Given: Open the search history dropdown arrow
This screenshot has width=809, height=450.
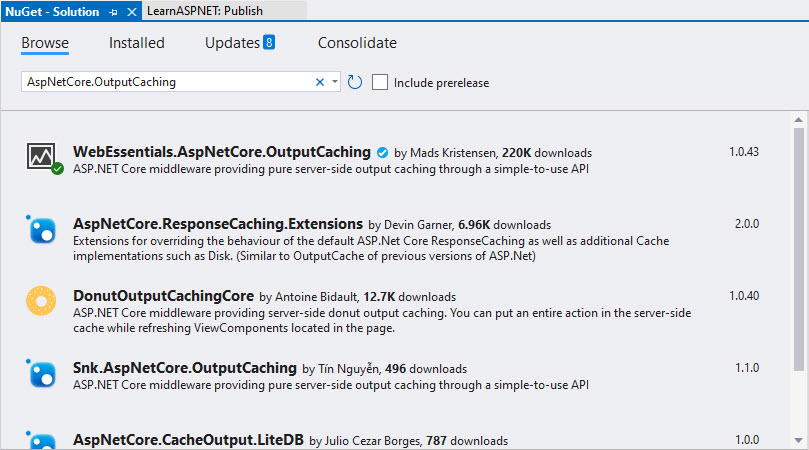Looking at the screenshot, I should [x=335, y=82].
